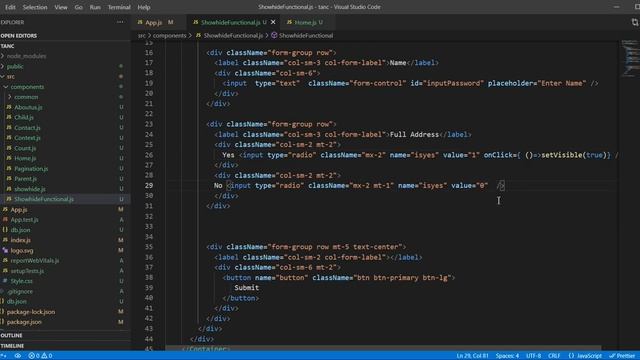Screen dimensions: 640x360
Task: Open the Run menu
Action: (x=95, y=7)
